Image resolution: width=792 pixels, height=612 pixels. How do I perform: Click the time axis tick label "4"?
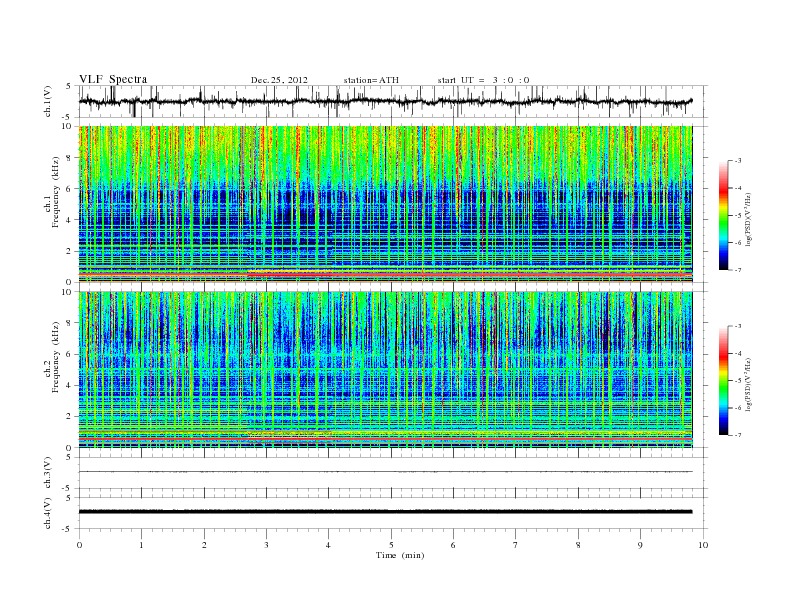328,545
